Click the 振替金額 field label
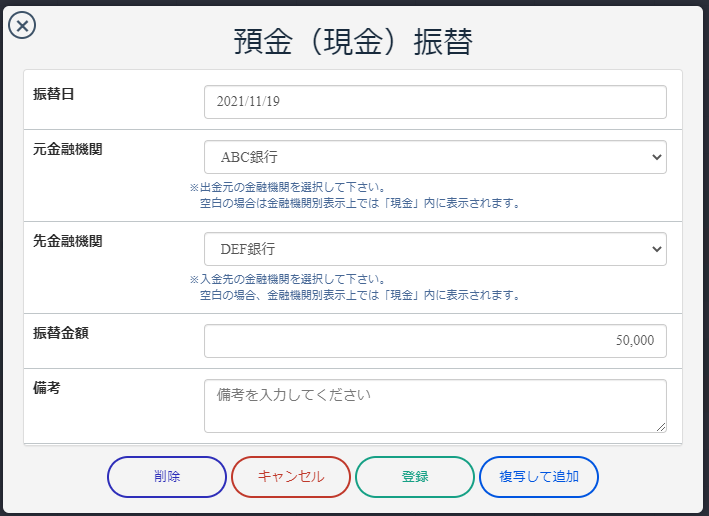The image size is (709, 516). tap(61, 333)
